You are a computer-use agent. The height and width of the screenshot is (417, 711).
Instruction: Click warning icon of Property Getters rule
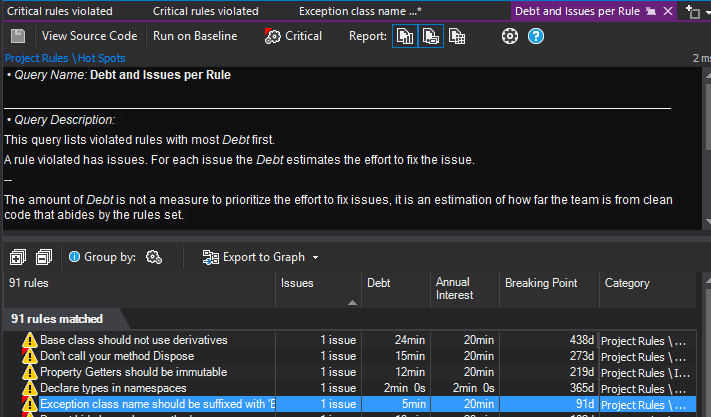pyautogui.click(x=29, y=372)
